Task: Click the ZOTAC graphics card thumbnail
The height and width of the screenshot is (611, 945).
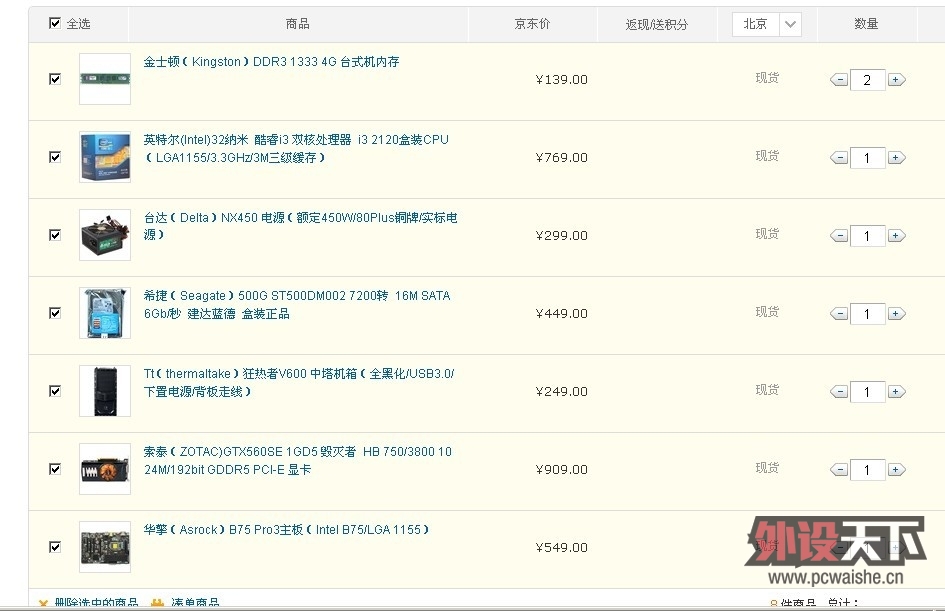Action: click(x=105, y=469)
